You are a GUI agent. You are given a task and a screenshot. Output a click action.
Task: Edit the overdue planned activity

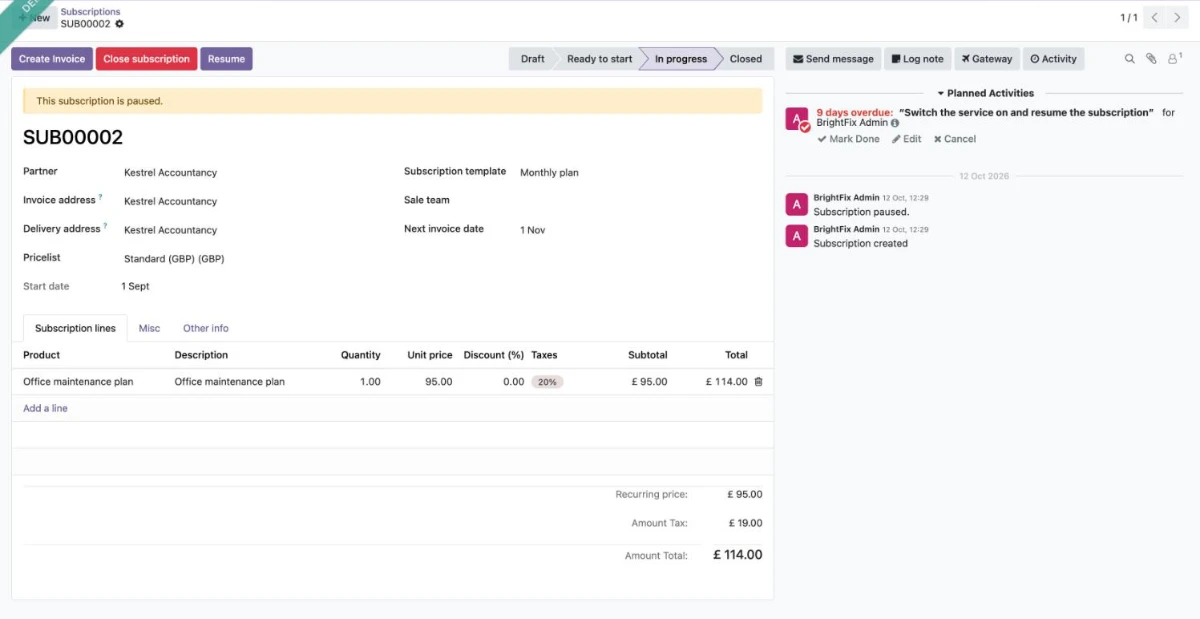907,139
